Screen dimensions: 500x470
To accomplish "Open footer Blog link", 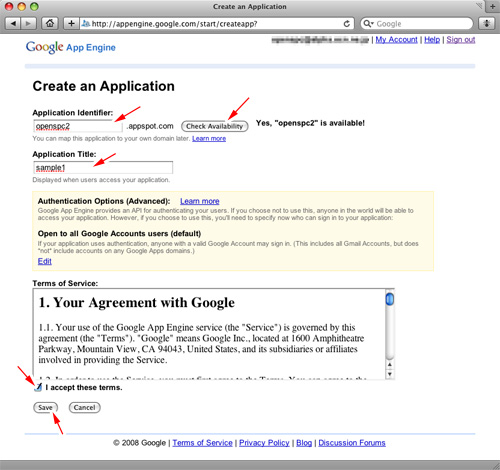I will pyautogui.click(x=304, y=443).
